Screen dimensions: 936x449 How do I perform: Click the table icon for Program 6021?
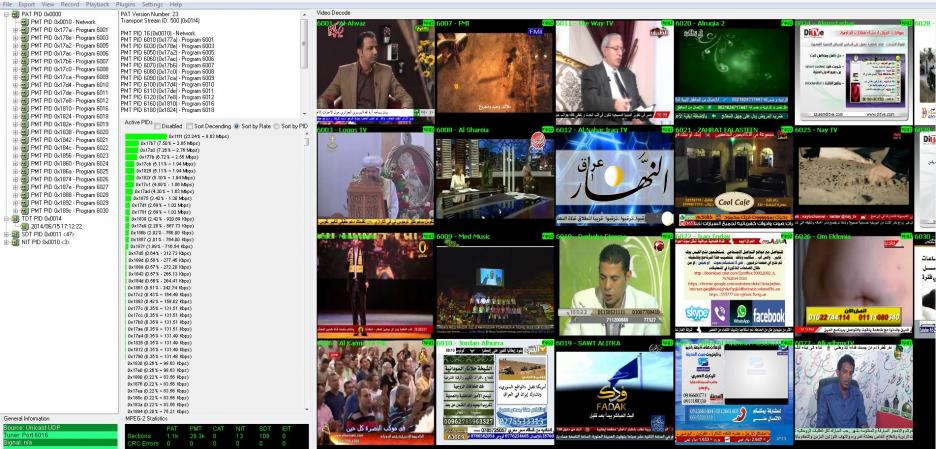click(24, 140)
